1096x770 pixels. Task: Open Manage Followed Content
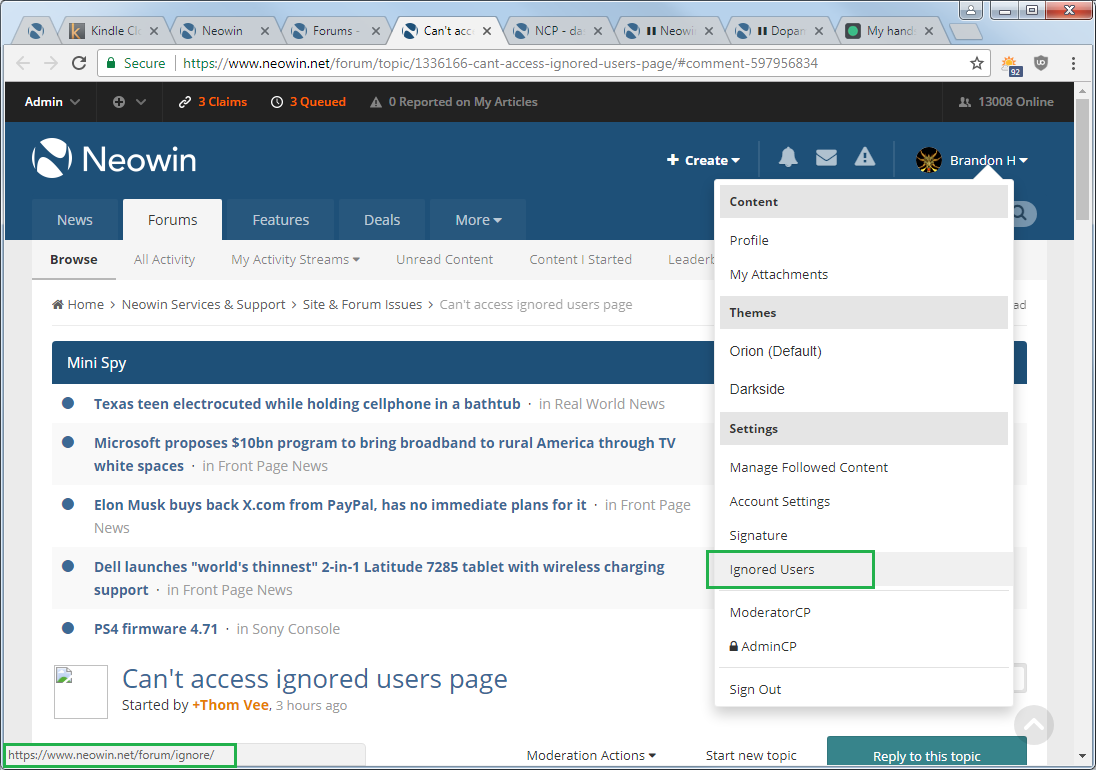[x=809, y=467]
